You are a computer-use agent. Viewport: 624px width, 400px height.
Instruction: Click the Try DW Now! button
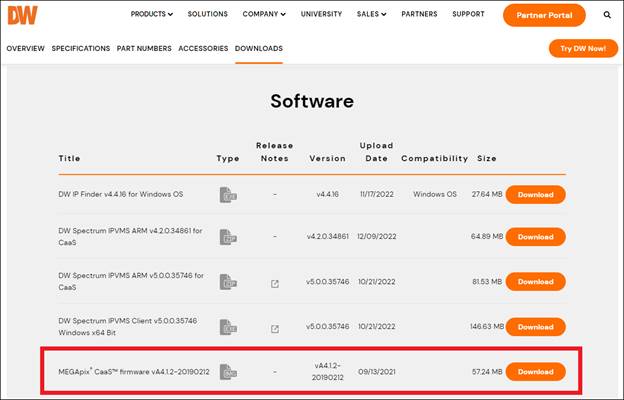[x=583, y=49]
